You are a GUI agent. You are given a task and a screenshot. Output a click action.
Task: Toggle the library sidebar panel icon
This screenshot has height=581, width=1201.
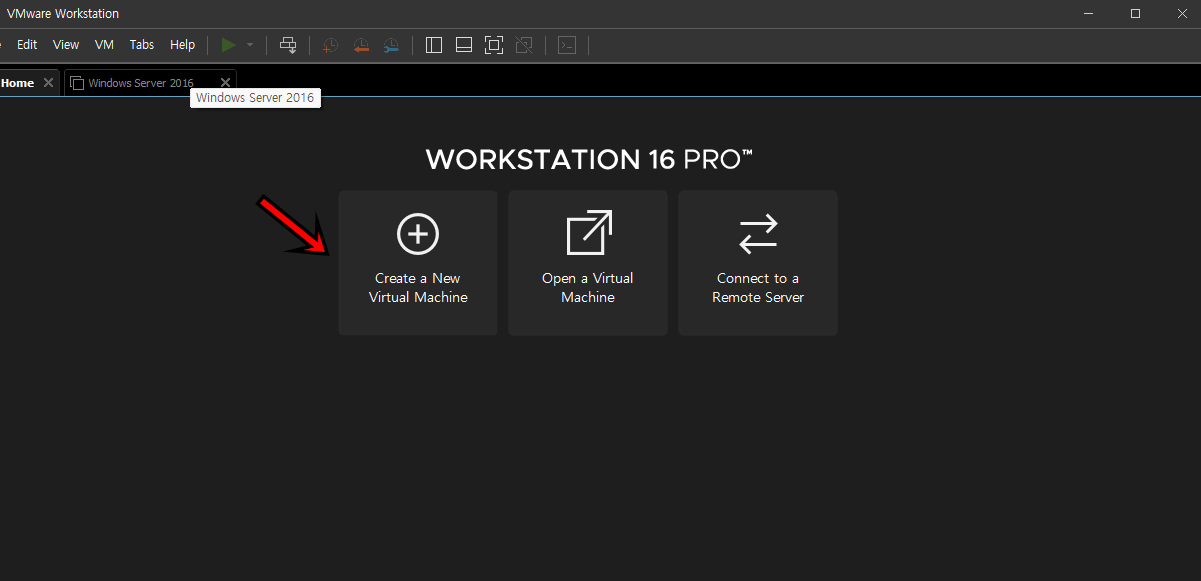click(x=434, y=45)
